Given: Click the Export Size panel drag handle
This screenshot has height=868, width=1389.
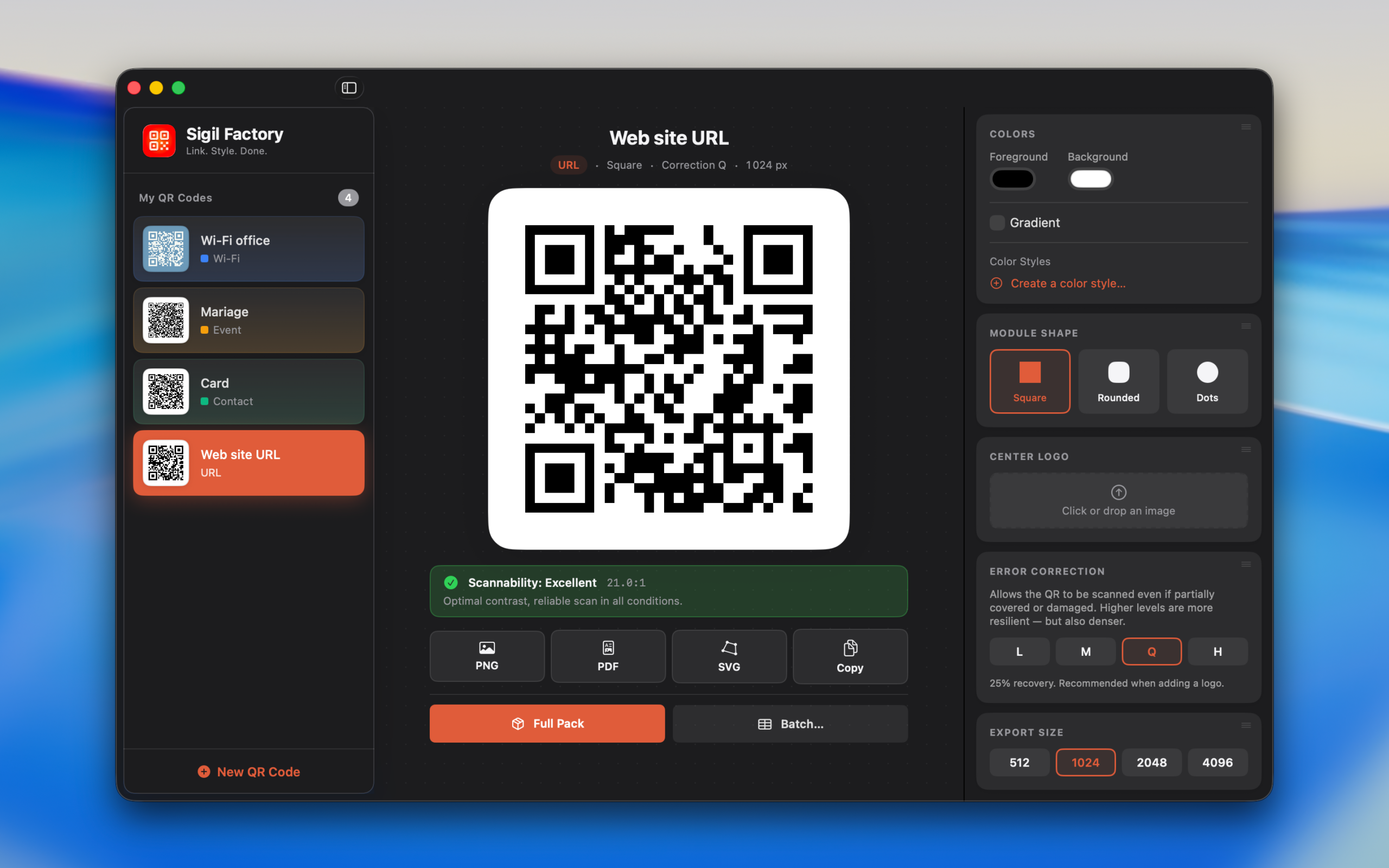Looking at the screenshot, I should (x=1246, y=726).
